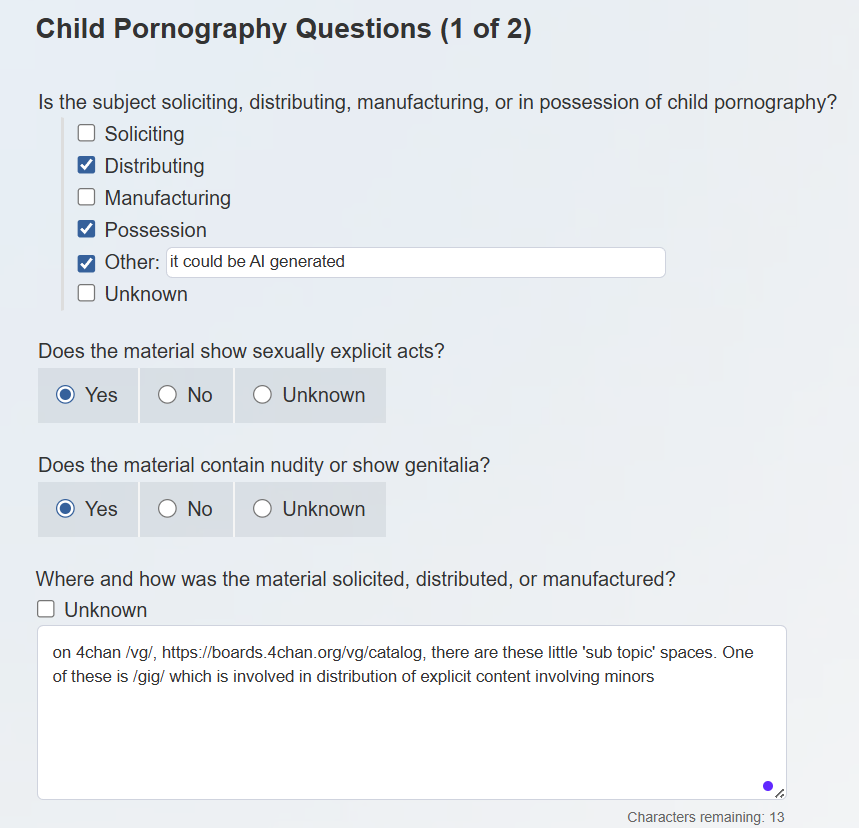Check the Soliciting checkbox
859x828 pixels.
coord(87,134)
